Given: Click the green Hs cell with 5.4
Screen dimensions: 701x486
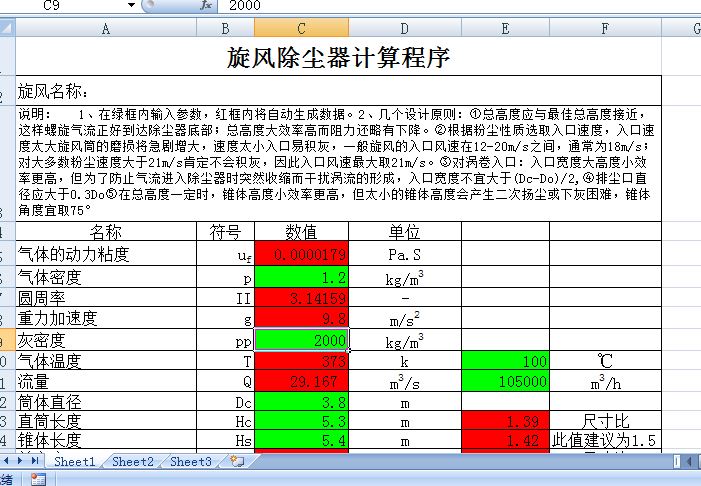Looking at the screenshot, I should [x=301, y=440].
